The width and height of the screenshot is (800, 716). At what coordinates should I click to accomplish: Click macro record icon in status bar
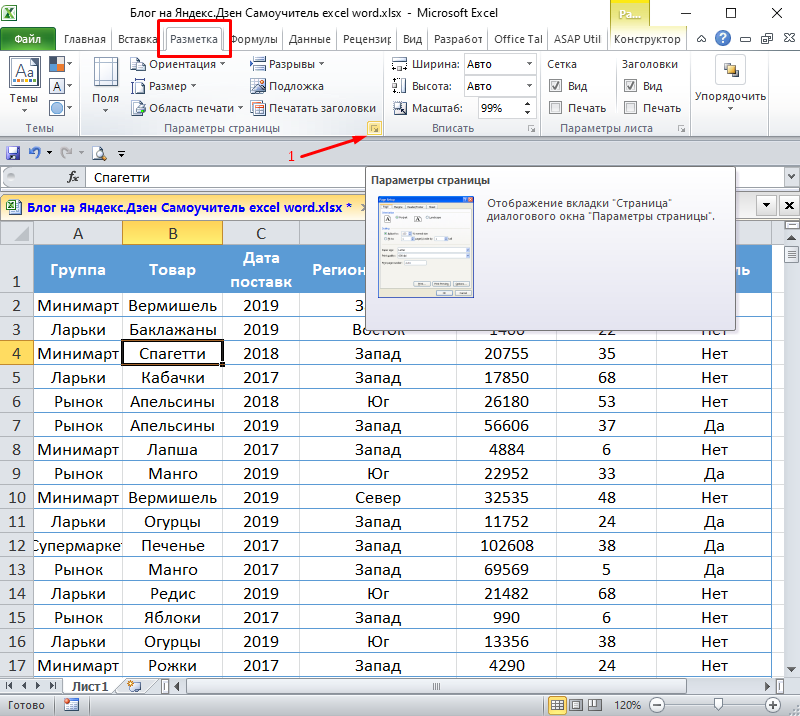click(x=71, y=705)
